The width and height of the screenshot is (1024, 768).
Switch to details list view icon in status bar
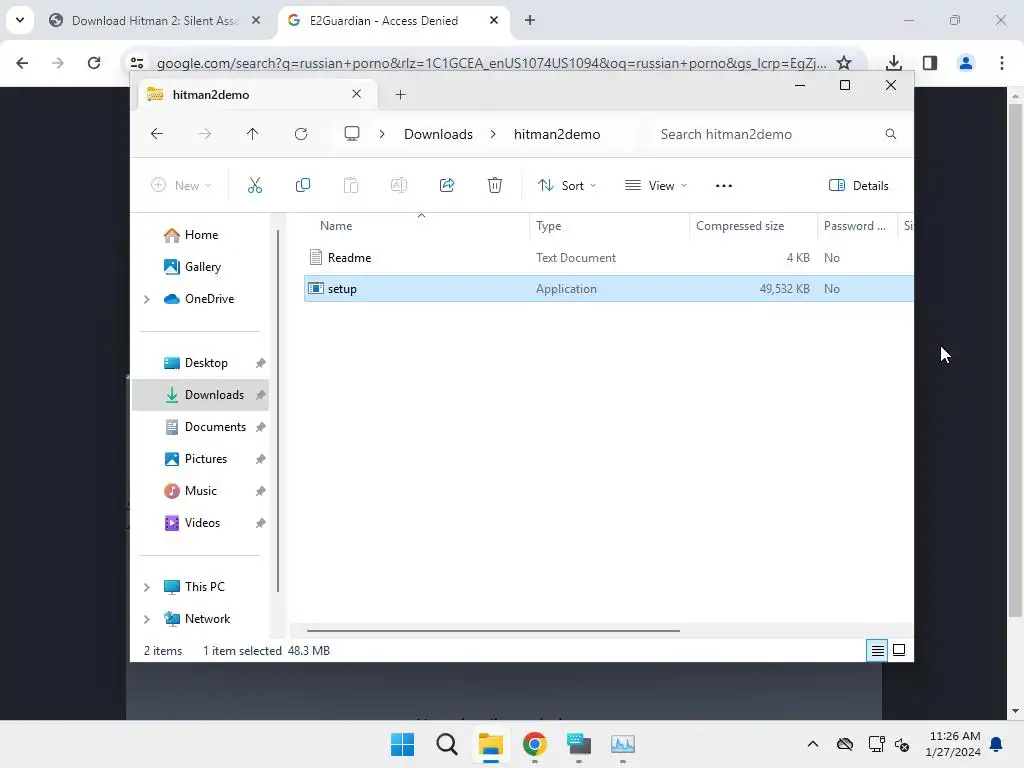pos(877,650)
